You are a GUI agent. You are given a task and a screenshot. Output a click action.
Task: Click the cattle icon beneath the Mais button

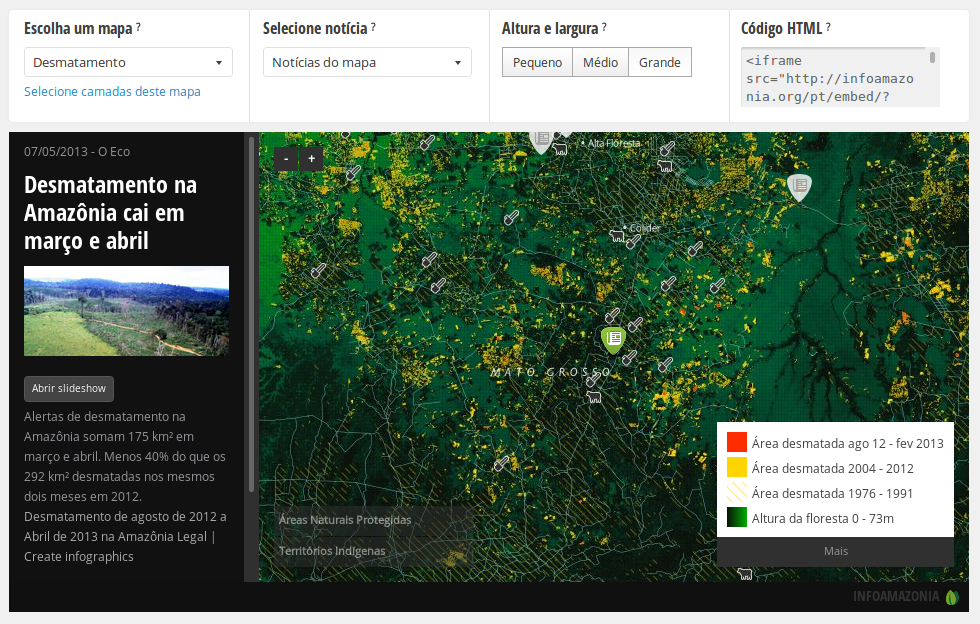coord(744,573)
